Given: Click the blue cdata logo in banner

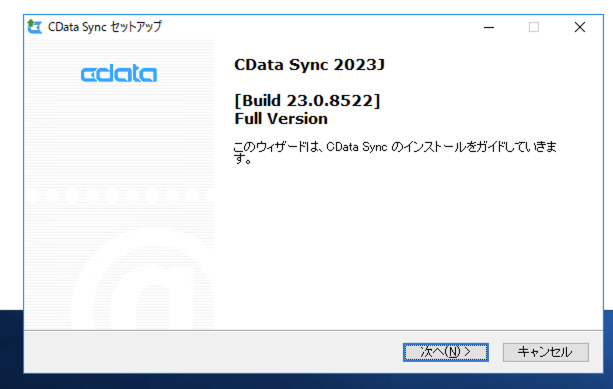Looking at the screenshot, I should coord(119,74).
